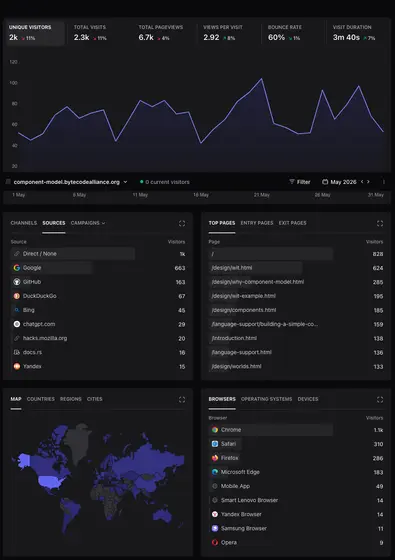This screenshot has height=560, width=395.
Task: Click the Direct / None link icon
Action: [x=17, y=254]
